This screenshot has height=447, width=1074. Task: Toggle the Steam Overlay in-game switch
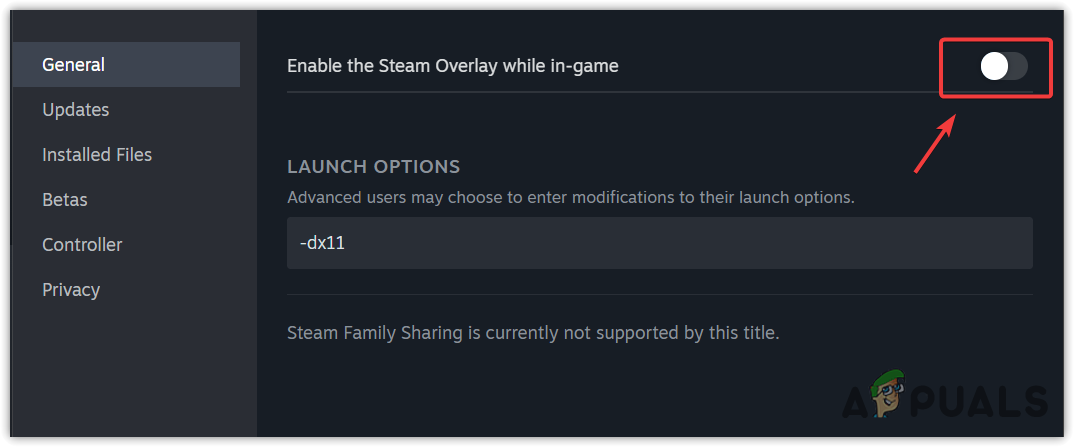1003,67
